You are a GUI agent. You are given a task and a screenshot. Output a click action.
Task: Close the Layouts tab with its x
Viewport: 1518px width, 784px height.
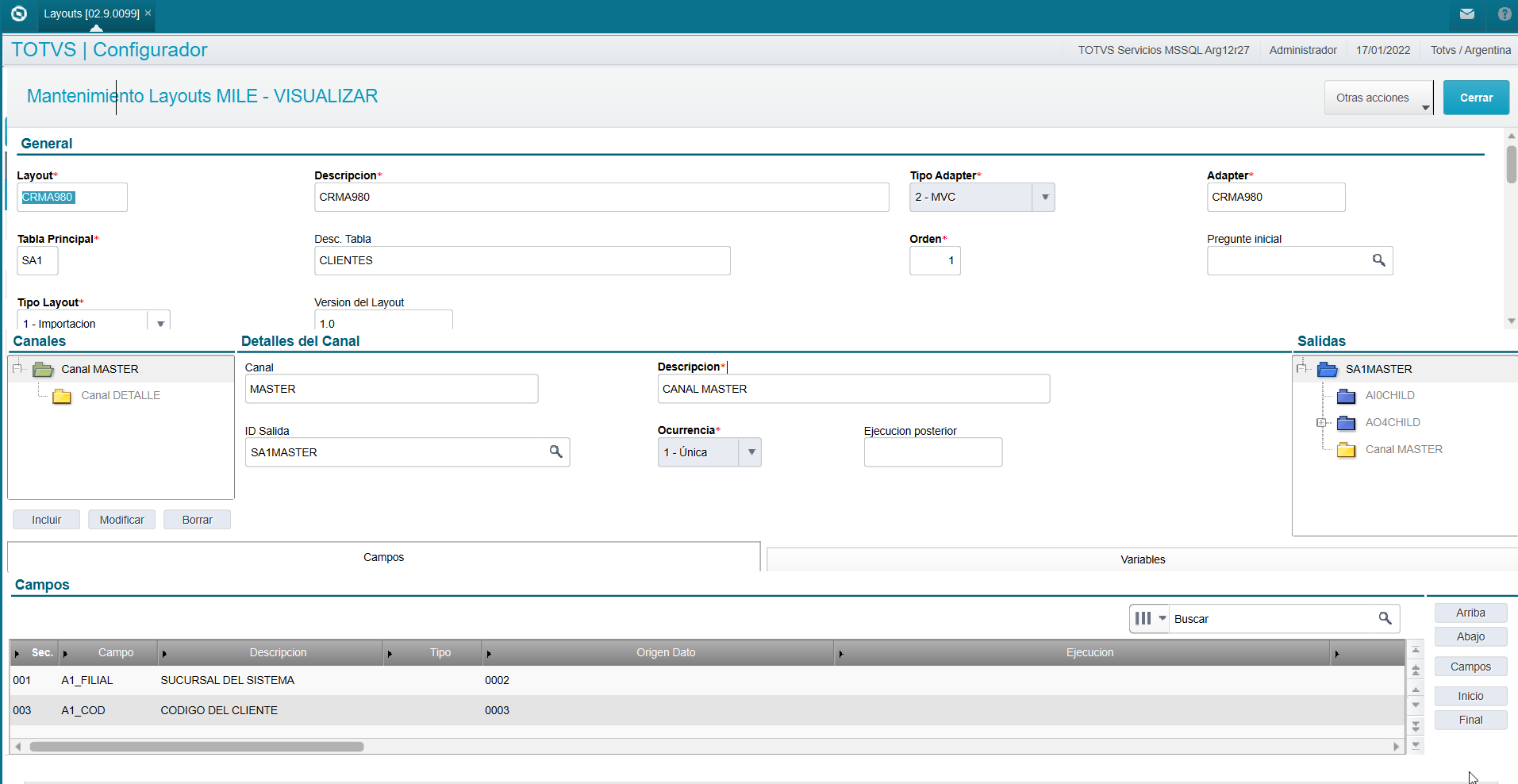click(148, 13)
